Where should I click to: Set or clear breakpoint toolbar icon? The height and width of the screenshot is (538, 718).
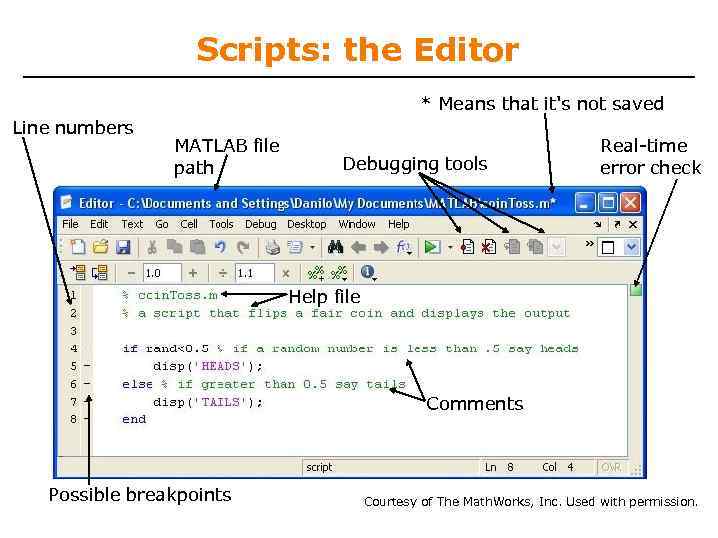pyautogui.click(x=467, y=247)
